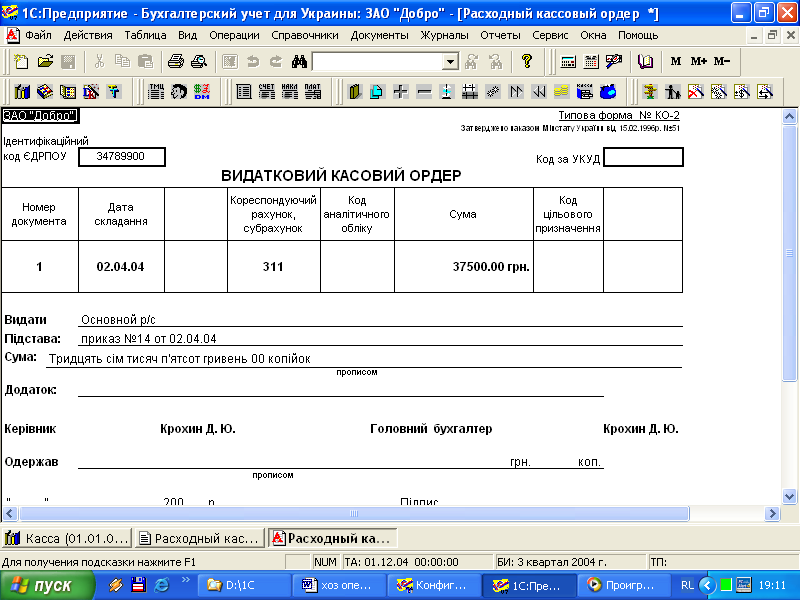Switch to the Касса window tab

(x=67, y=538)
